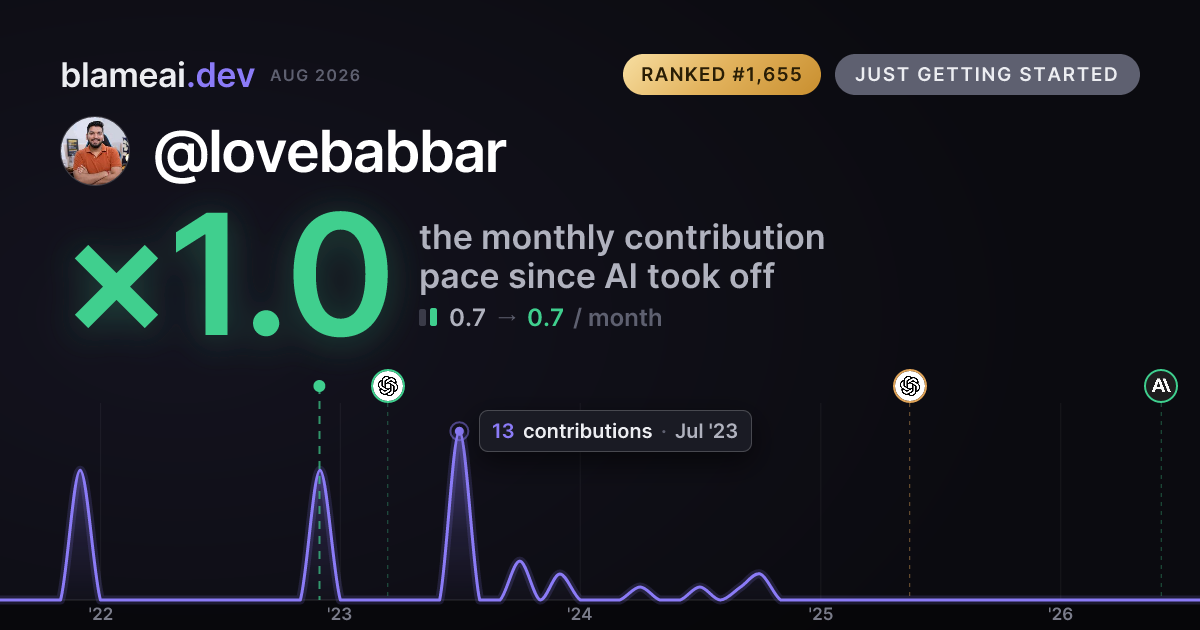The height and width of the screenshot is (630, 1200).
Task: Click the orange-ringed OpenAI logo marker
Action: tap(909, 385)
